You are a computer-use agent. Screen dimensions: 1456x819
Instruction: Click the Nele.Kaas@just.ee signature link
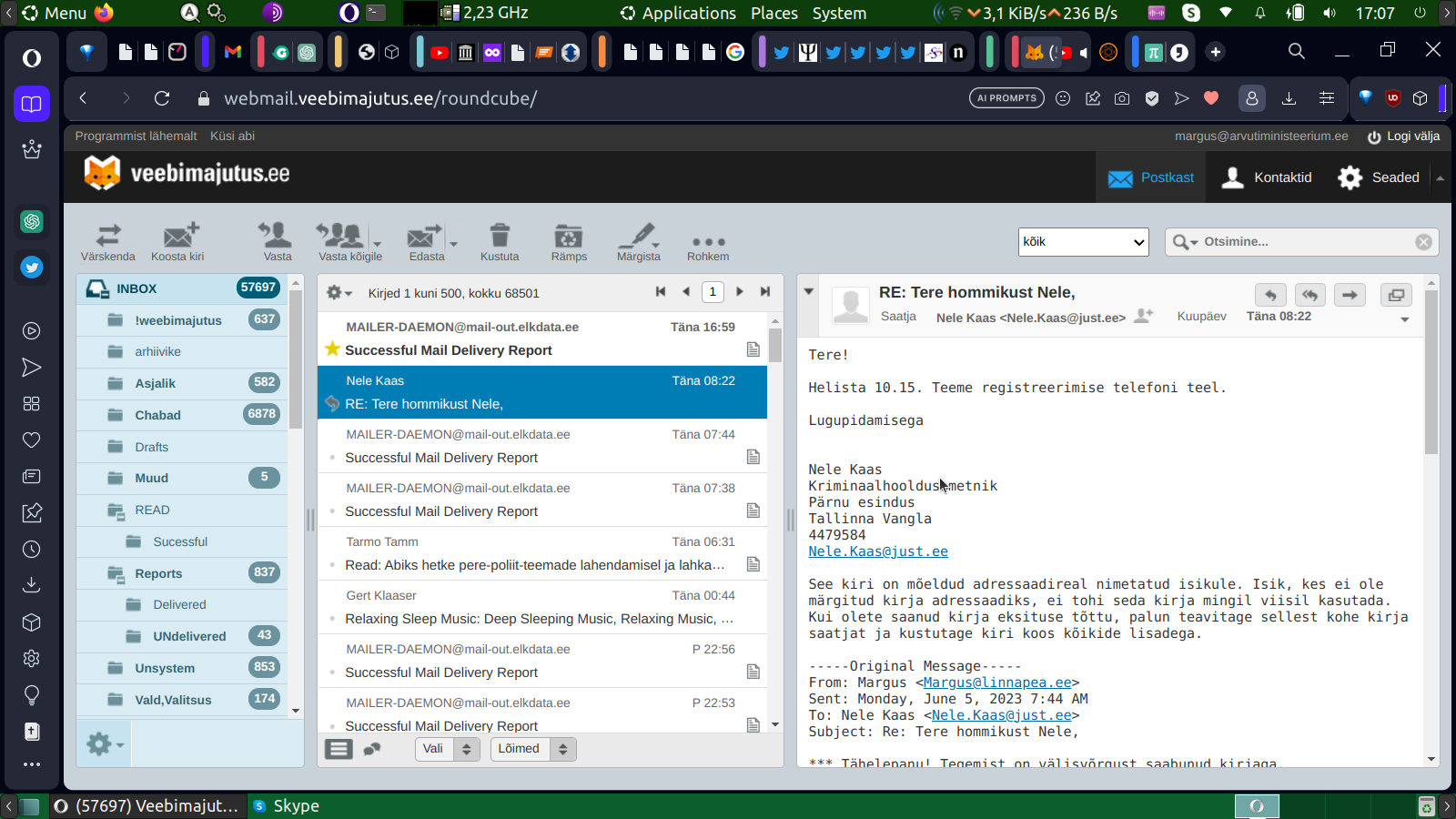(x=878, y=551)
